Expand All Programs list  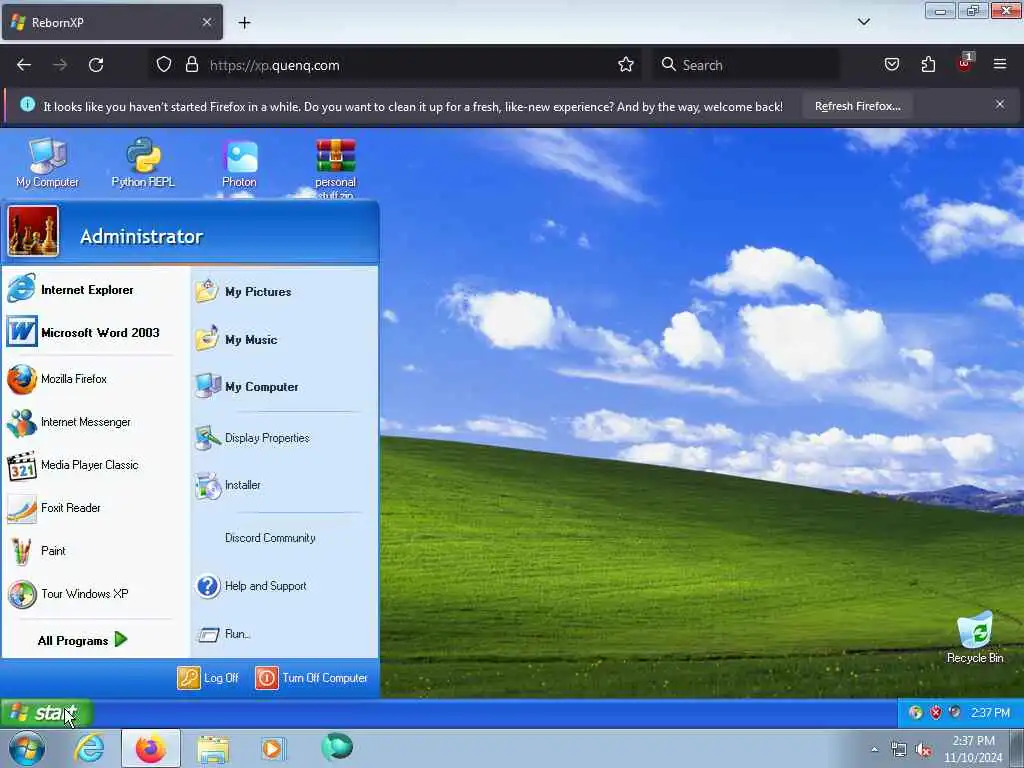click(83, 640)
